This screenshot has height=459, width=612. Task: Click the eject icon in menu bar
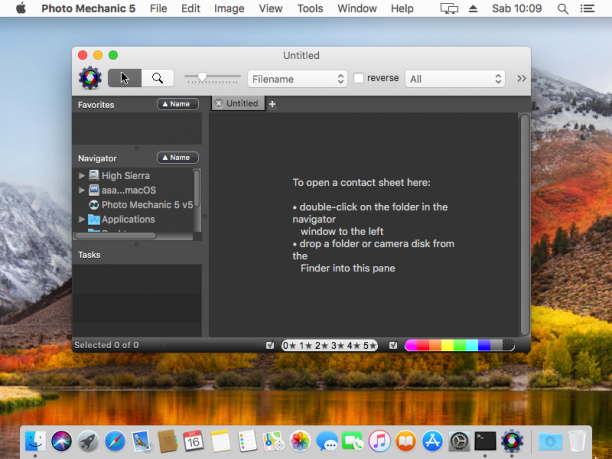(473, 8)
